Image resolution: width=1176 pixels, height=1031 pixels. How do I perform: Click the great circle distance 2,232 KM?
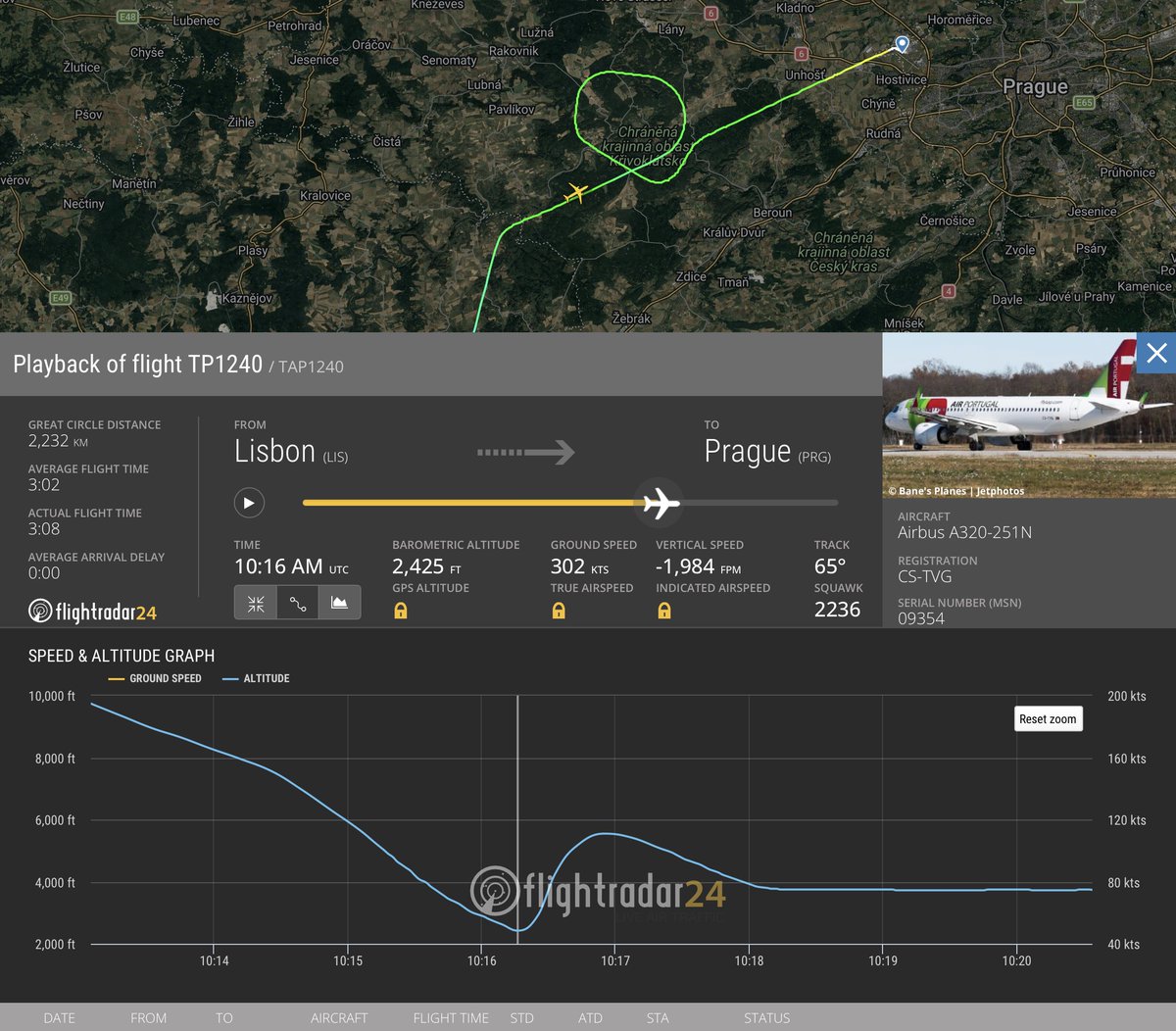(x=58, y=441)
